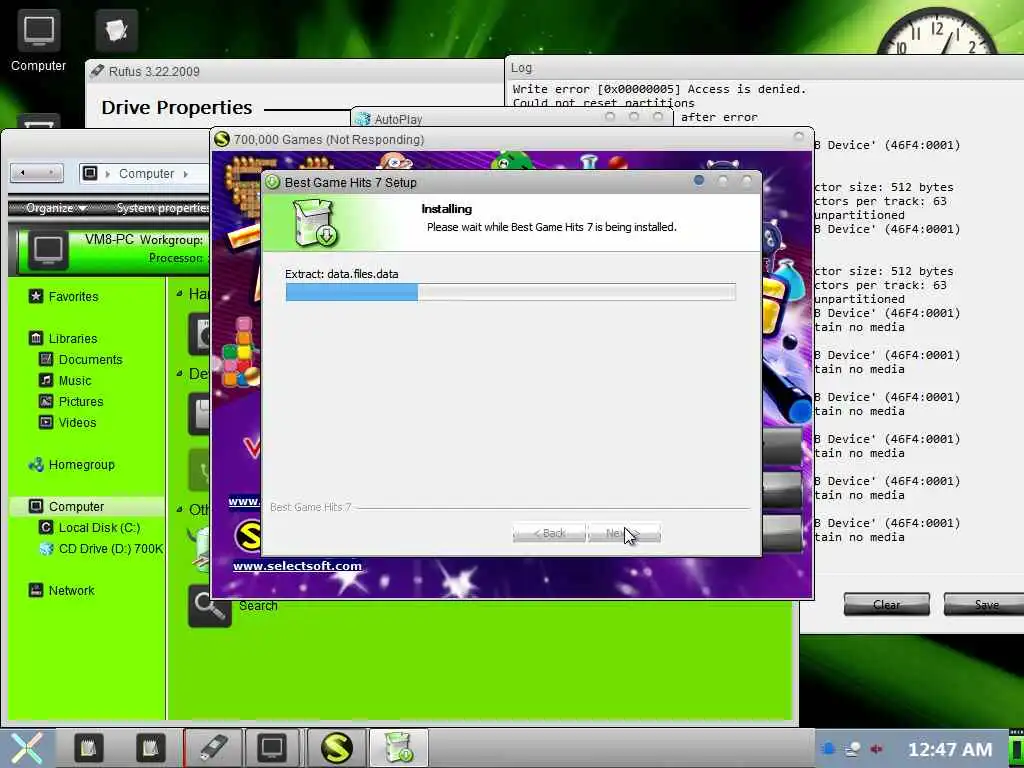
Task: Click 'Extract: data.files.data' status text
Action: tap(342, 274)
